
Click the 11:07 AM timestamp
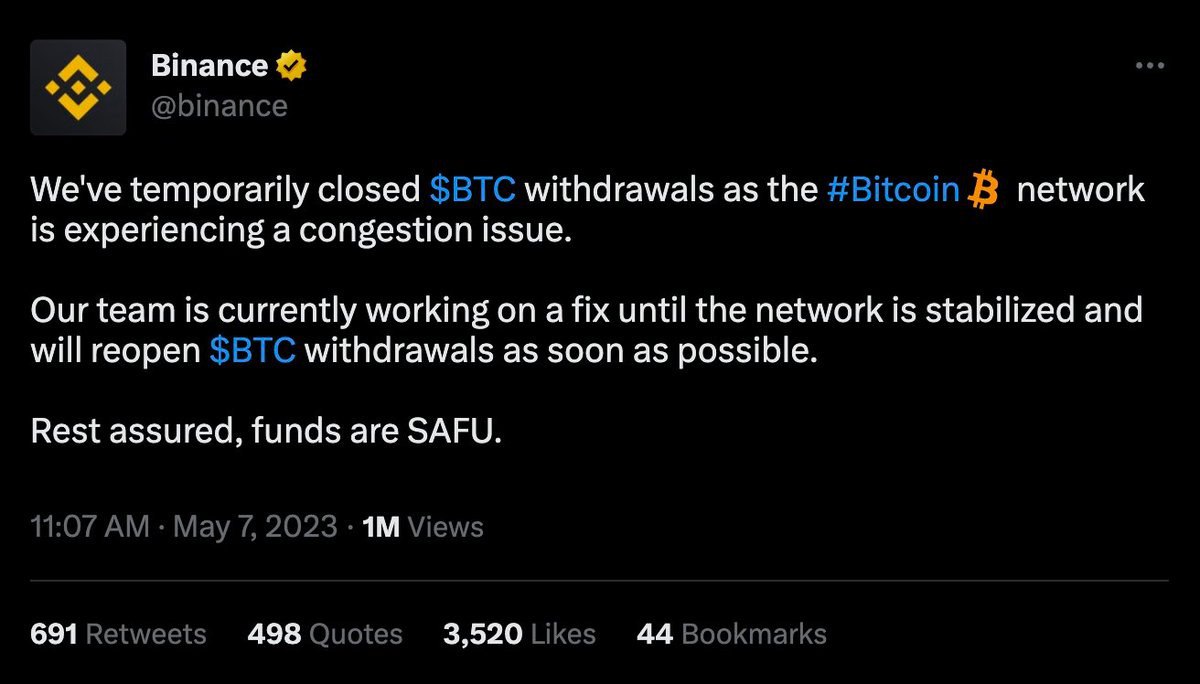(x=90, y=527)
